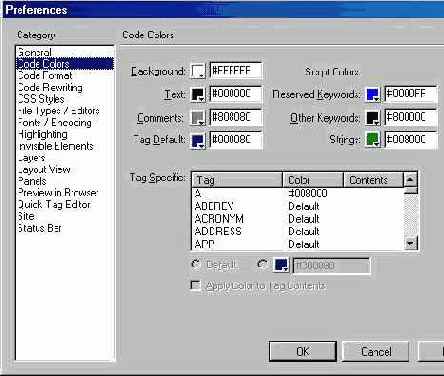Open the Text color swatch picker

[x=198, y=94]
